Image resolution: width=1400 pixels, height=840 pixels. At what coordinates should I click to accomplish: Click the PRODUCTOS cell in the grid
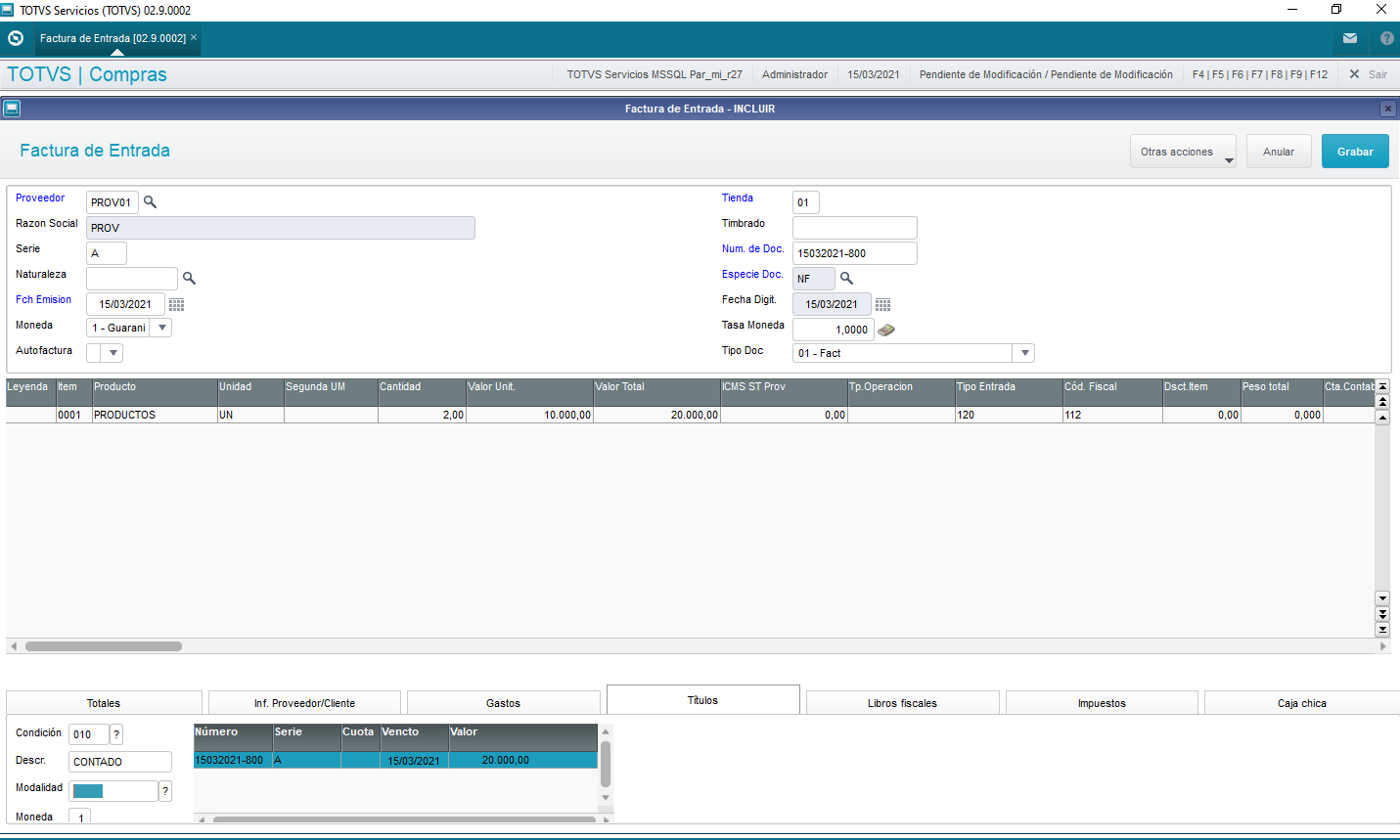155,415
